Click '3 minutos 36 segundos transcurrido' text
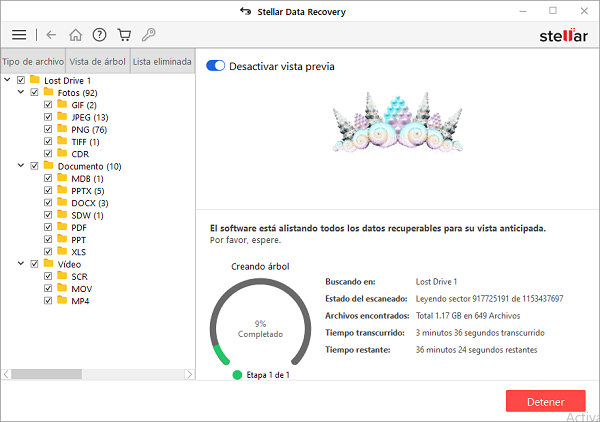This screenshot has width=600, height=422. (480, 332)
